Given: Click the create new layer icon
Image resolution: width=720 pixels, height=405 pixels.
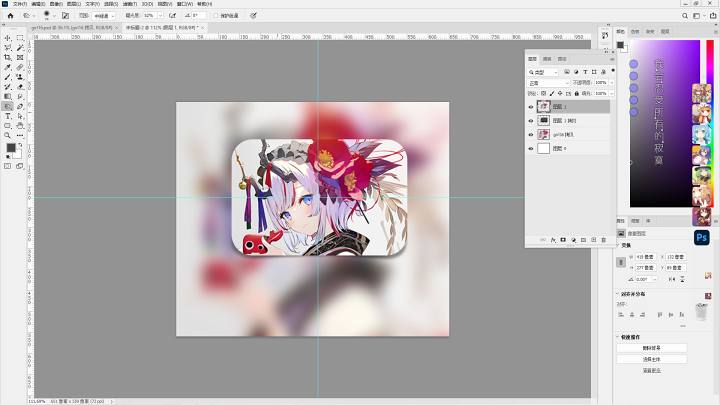Looking at the screenshot, I should [593, 240].
